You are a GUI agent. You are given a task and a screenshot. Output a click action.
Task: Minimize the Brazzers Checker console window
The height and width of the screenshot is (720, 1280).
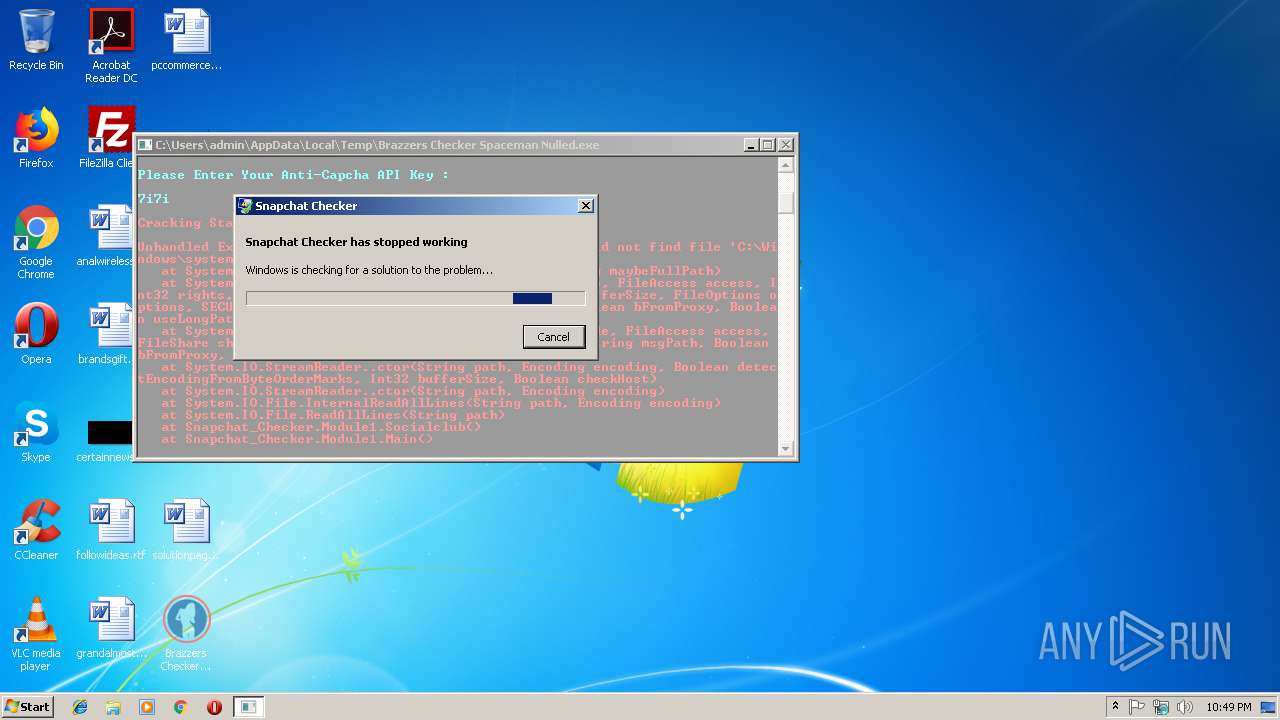pos(751,145)
